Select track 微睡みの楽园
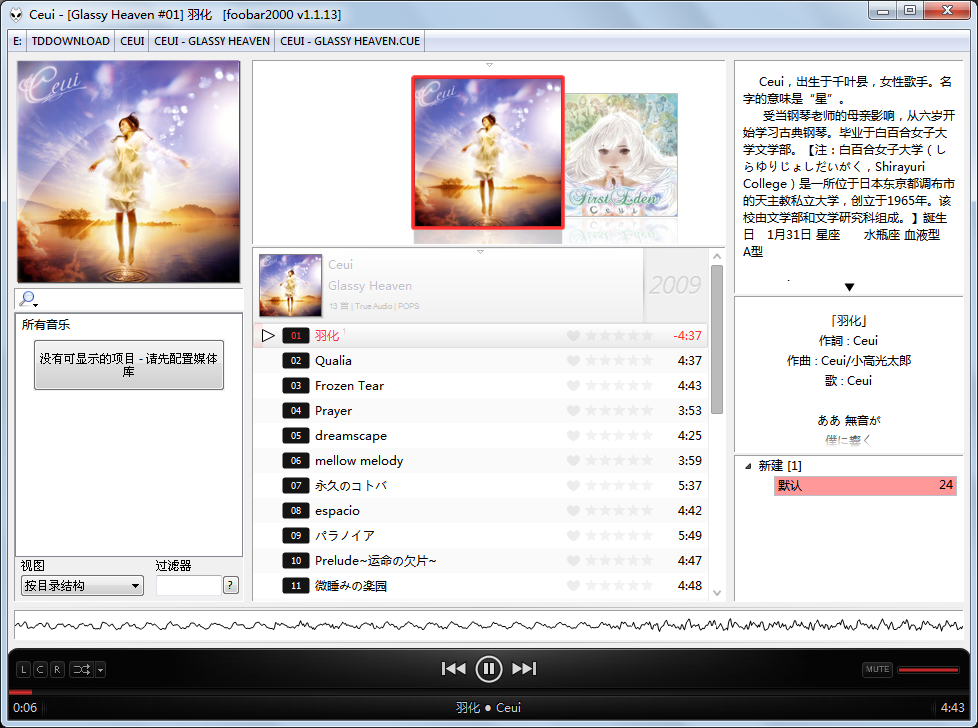Screen dimensions: 978x728 pos(481,585)
